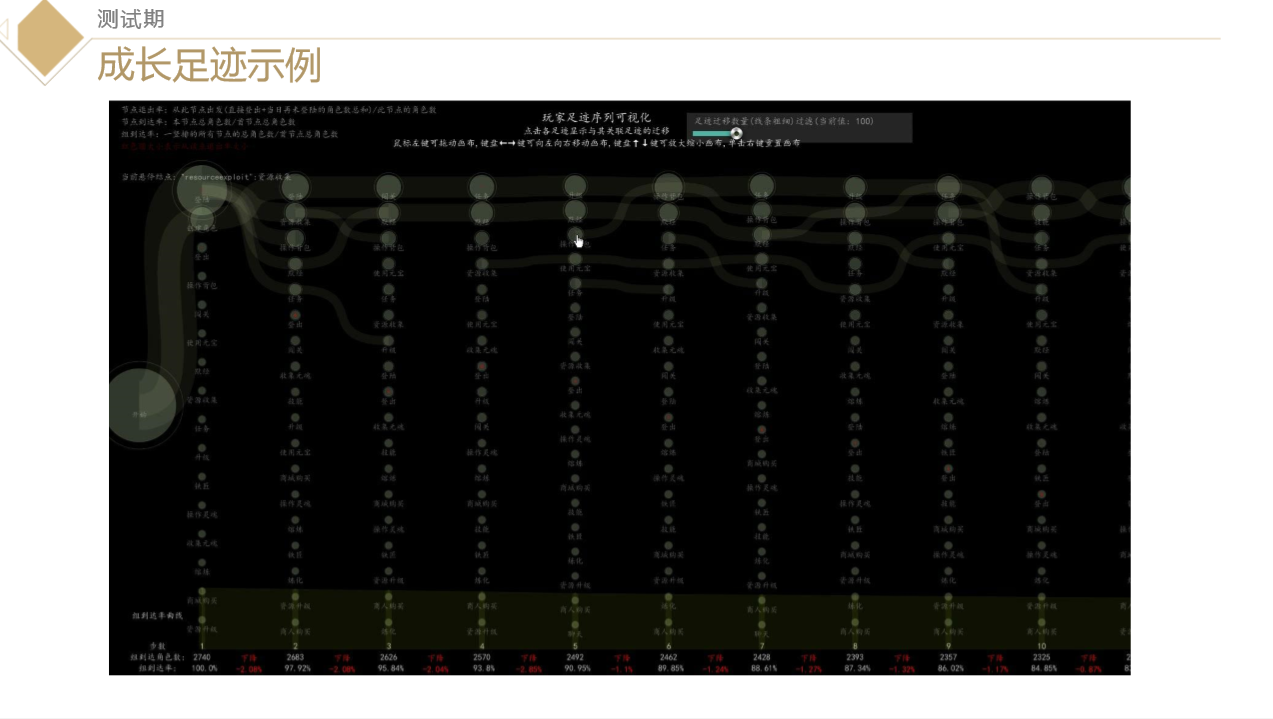The image size is (1273, 719).
Task: Click the teal filled slider track
Action: (x=712, y=133)
